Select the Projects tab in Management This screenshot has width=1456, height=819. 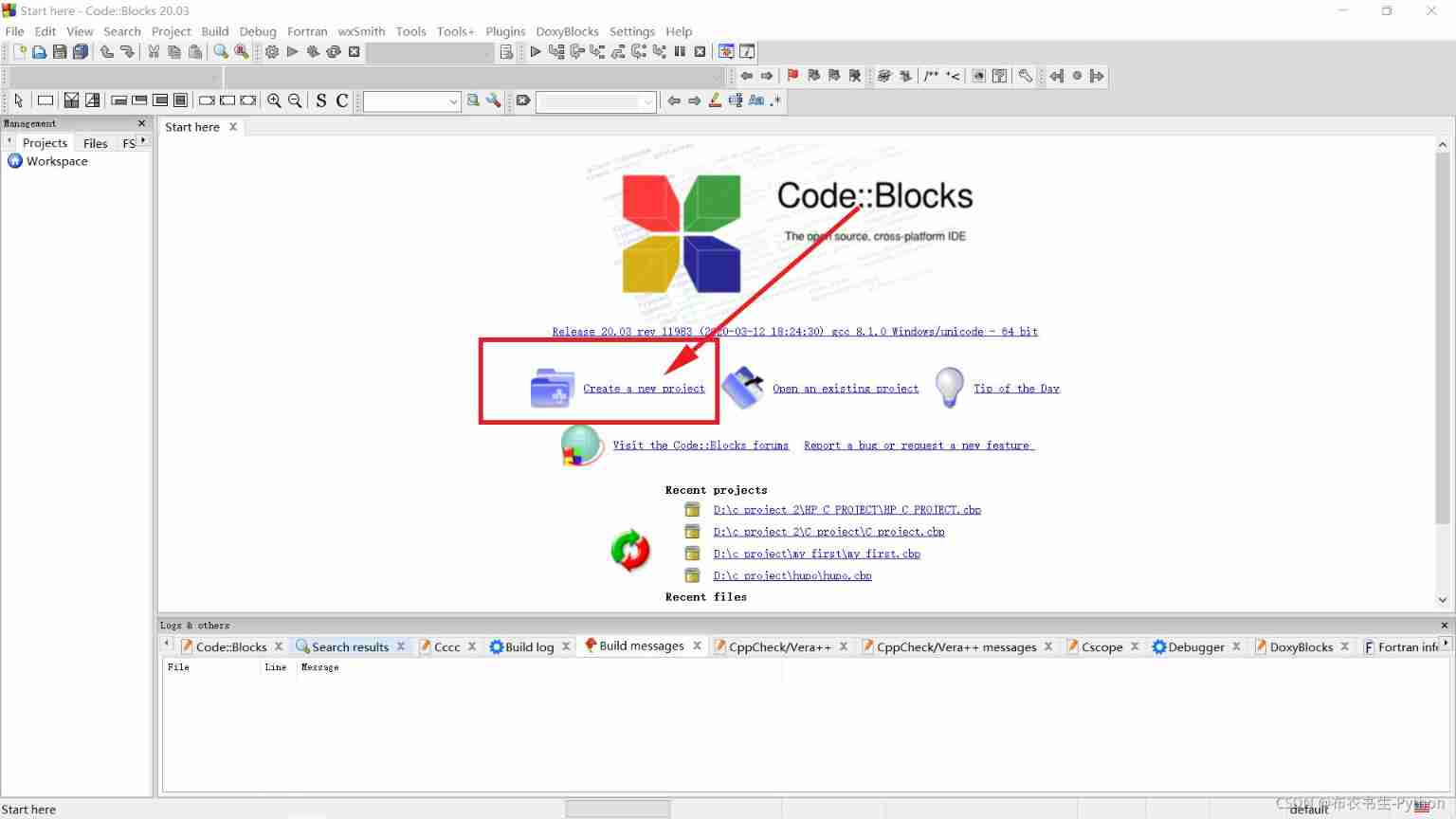45,143
